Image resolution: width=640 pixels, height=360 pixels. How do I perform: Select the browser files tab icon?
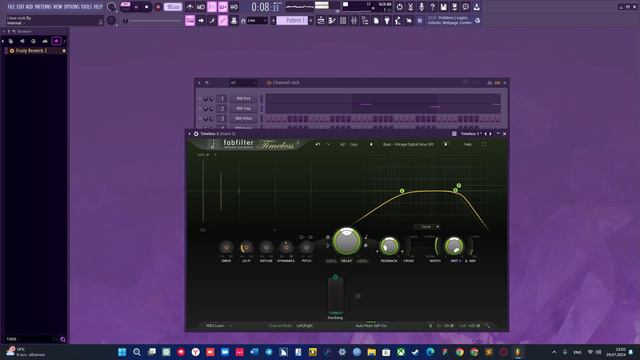coord(11,41)
